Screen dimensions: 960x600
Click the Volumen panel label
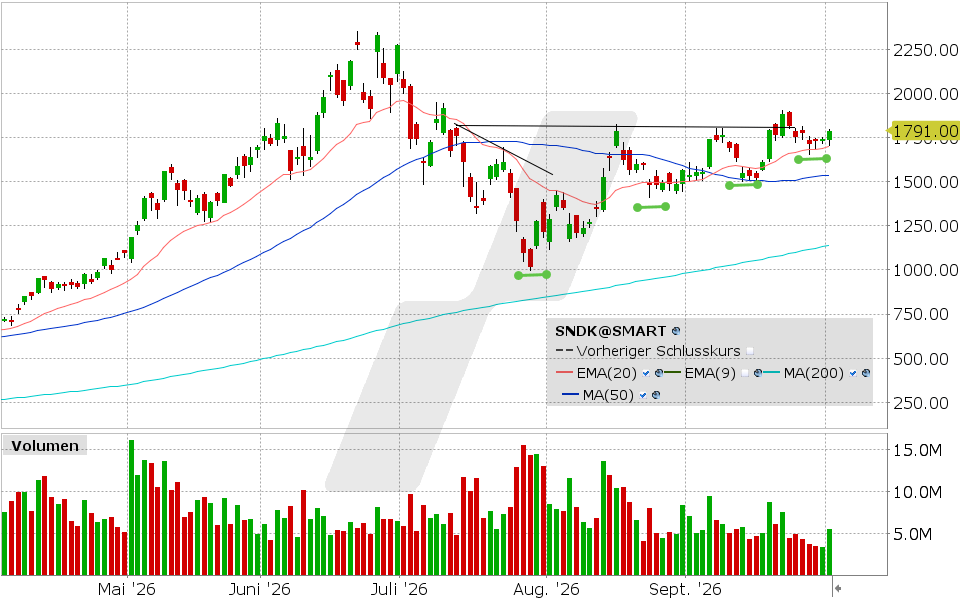(x=45, y=446)
